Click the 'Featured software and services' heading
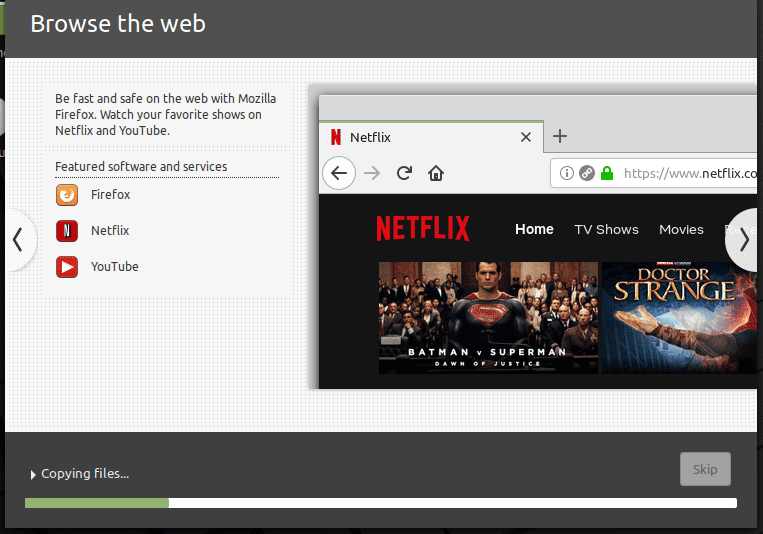Image resolution: width=763 pixels, height=534 pixels. [x=141, y=166]
